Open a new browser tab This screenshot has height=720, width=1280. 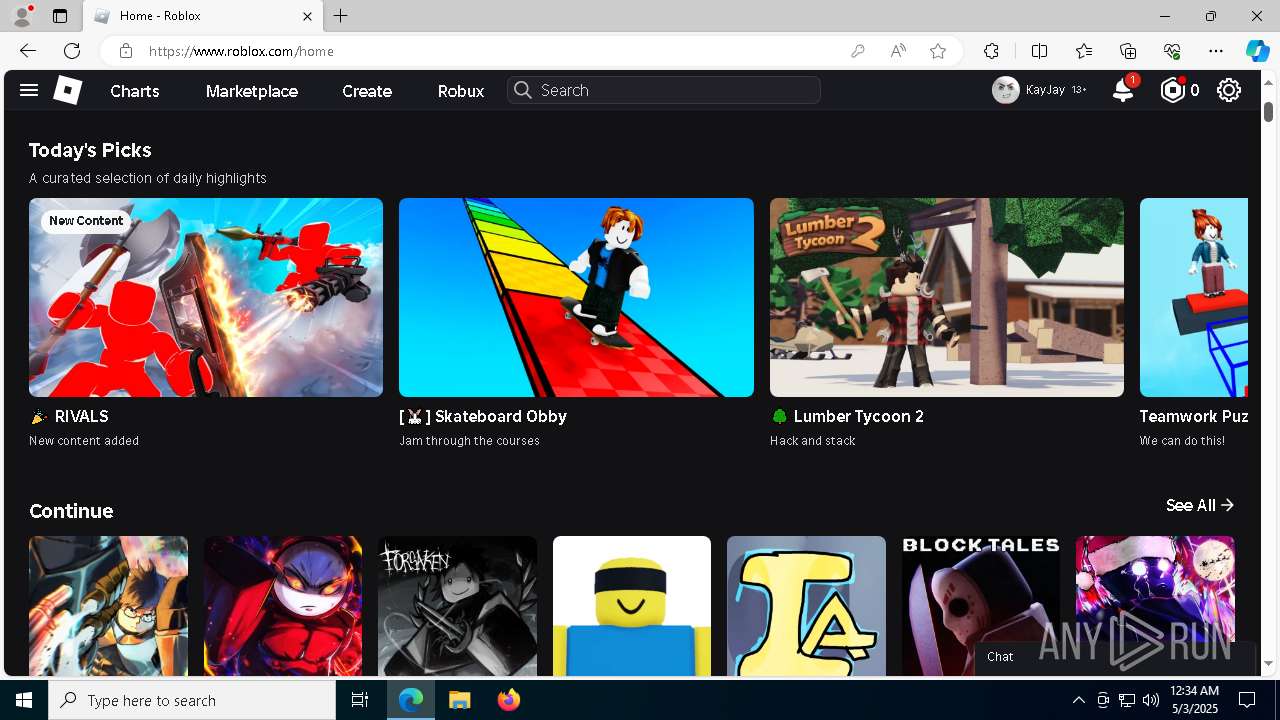(341, 16)
